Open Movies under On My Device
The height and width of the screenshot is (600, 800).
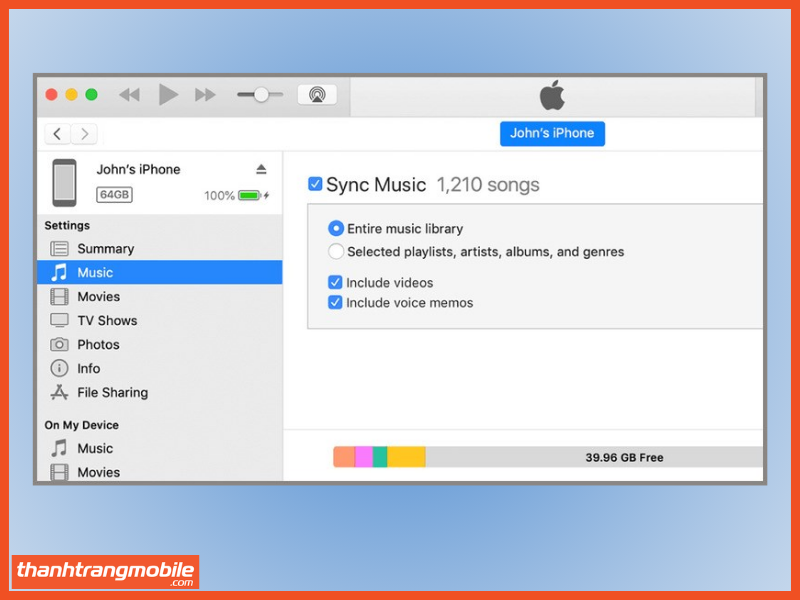pyautogui.click(x=160, y=471)
